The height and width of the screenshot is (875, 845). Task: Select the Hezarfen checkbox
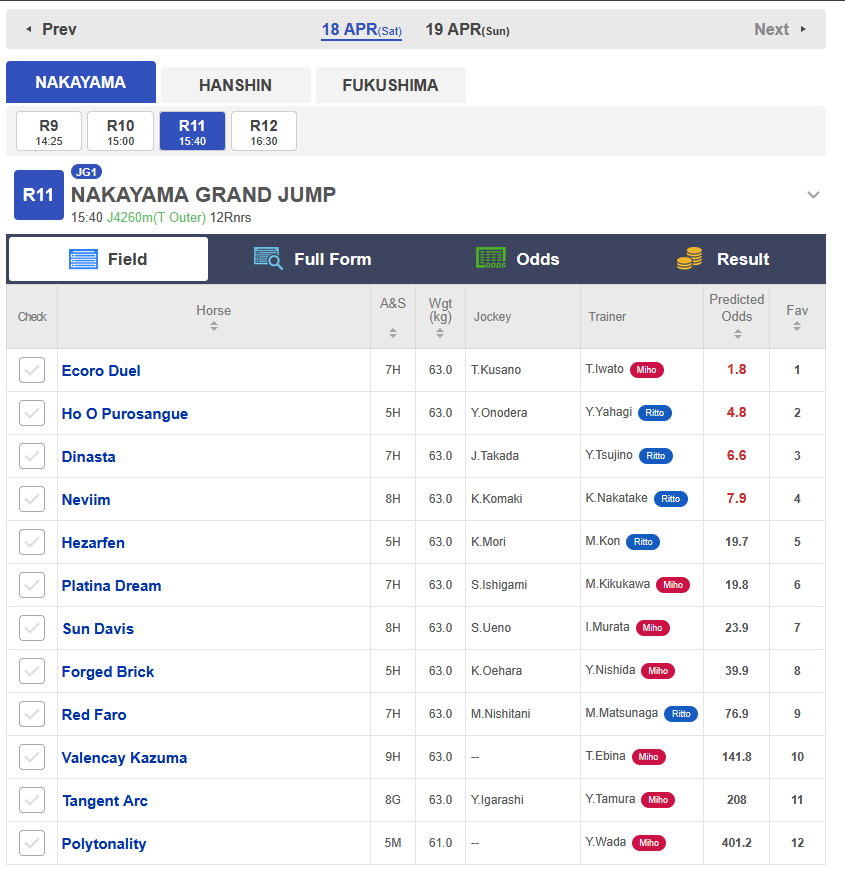[x=32, y=542]
